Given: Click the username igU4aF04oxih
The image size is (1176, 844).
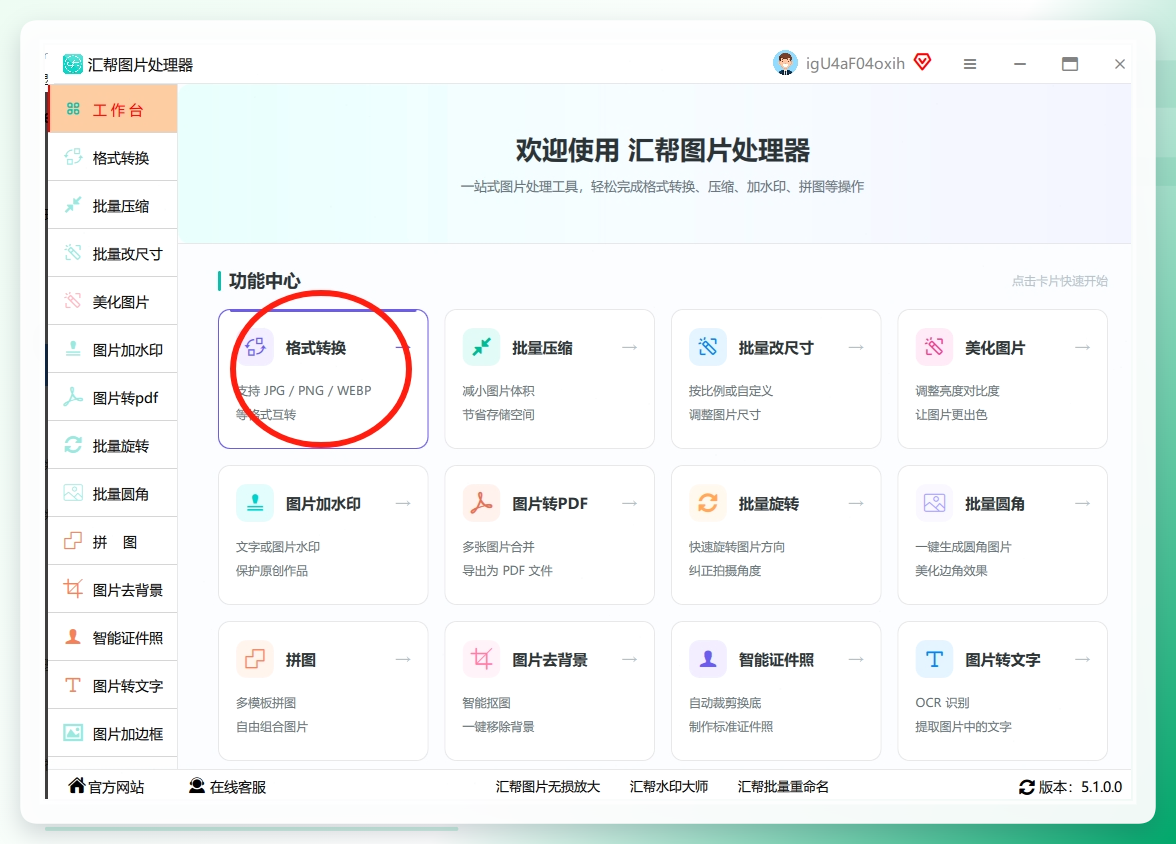Looking at the screenshot, I should pyautogui.click(x=855, y=64).
